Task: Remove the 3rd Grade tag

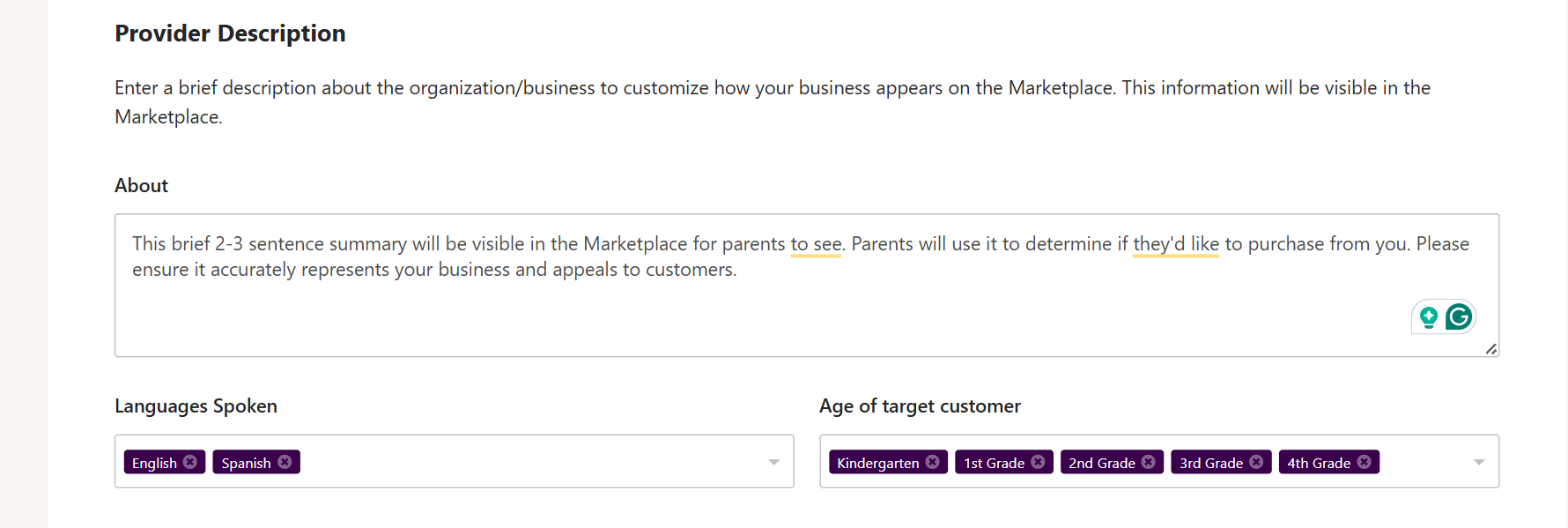Action: click(x=1256, y=462)
